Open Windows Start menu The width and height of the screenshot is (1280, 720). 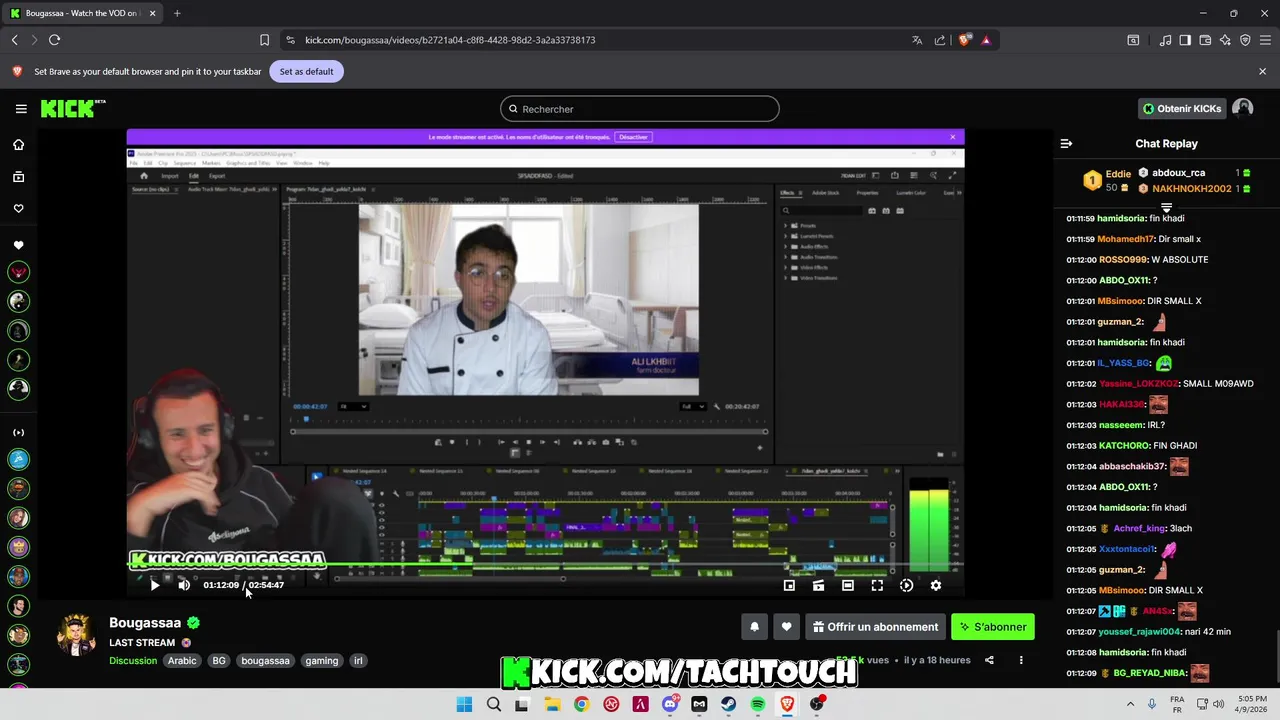(464, 704)
